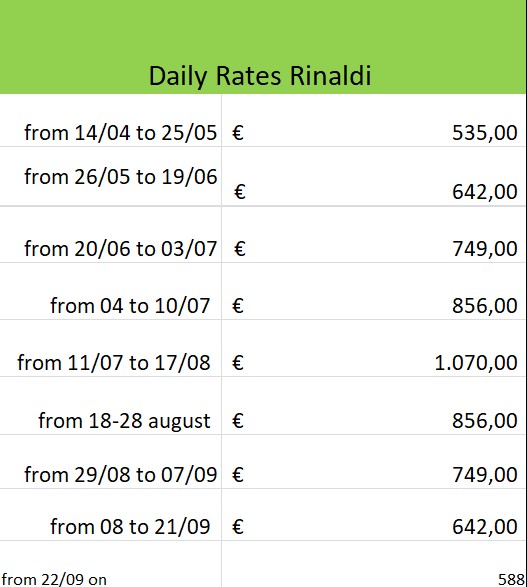Select the first 749,00 rate cell
The width and height of the screenshot is (527, 587).
[x=374, y=234]
